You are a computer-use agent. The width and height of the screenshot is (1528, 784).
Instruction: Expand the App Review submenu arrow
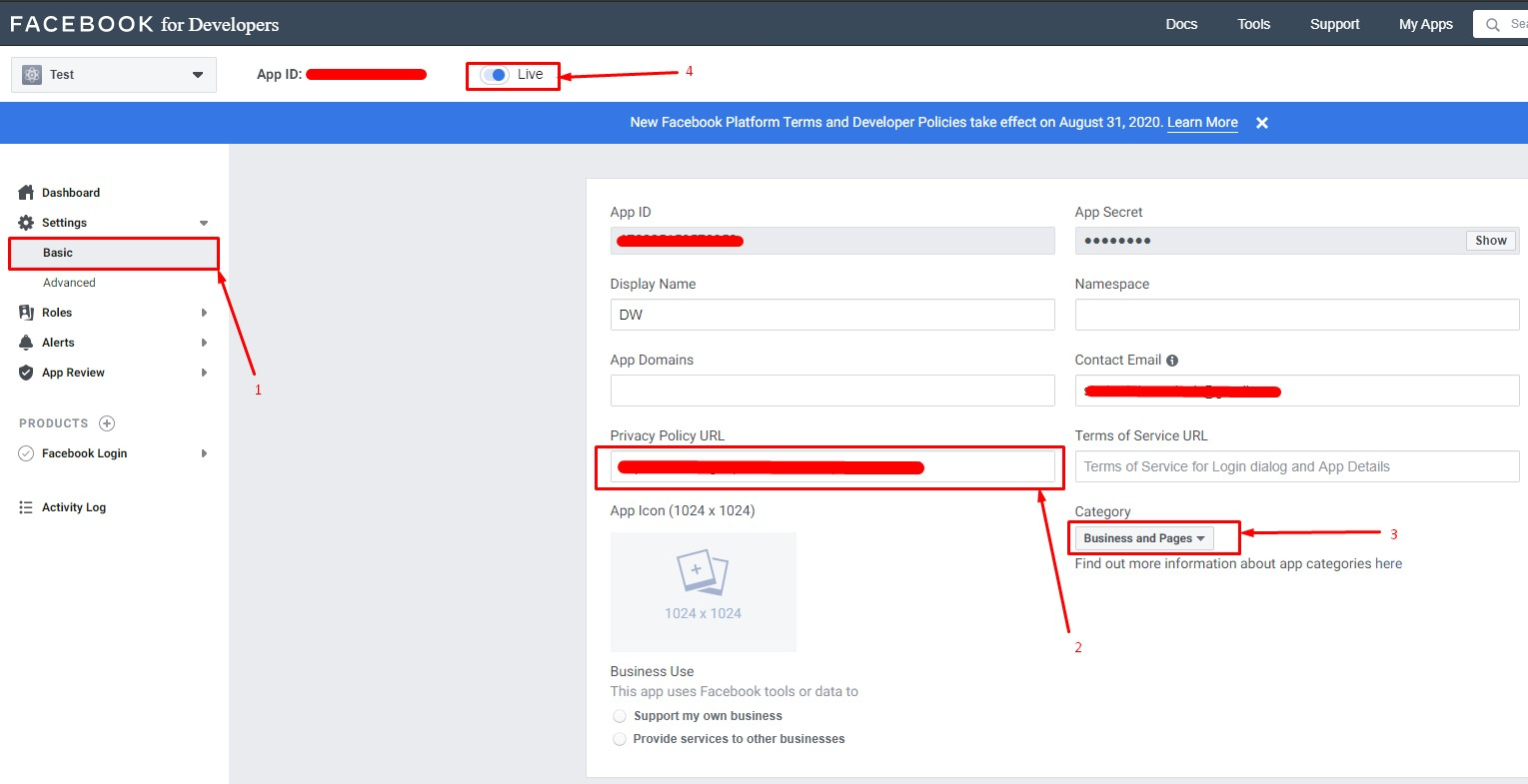point(204,373)
